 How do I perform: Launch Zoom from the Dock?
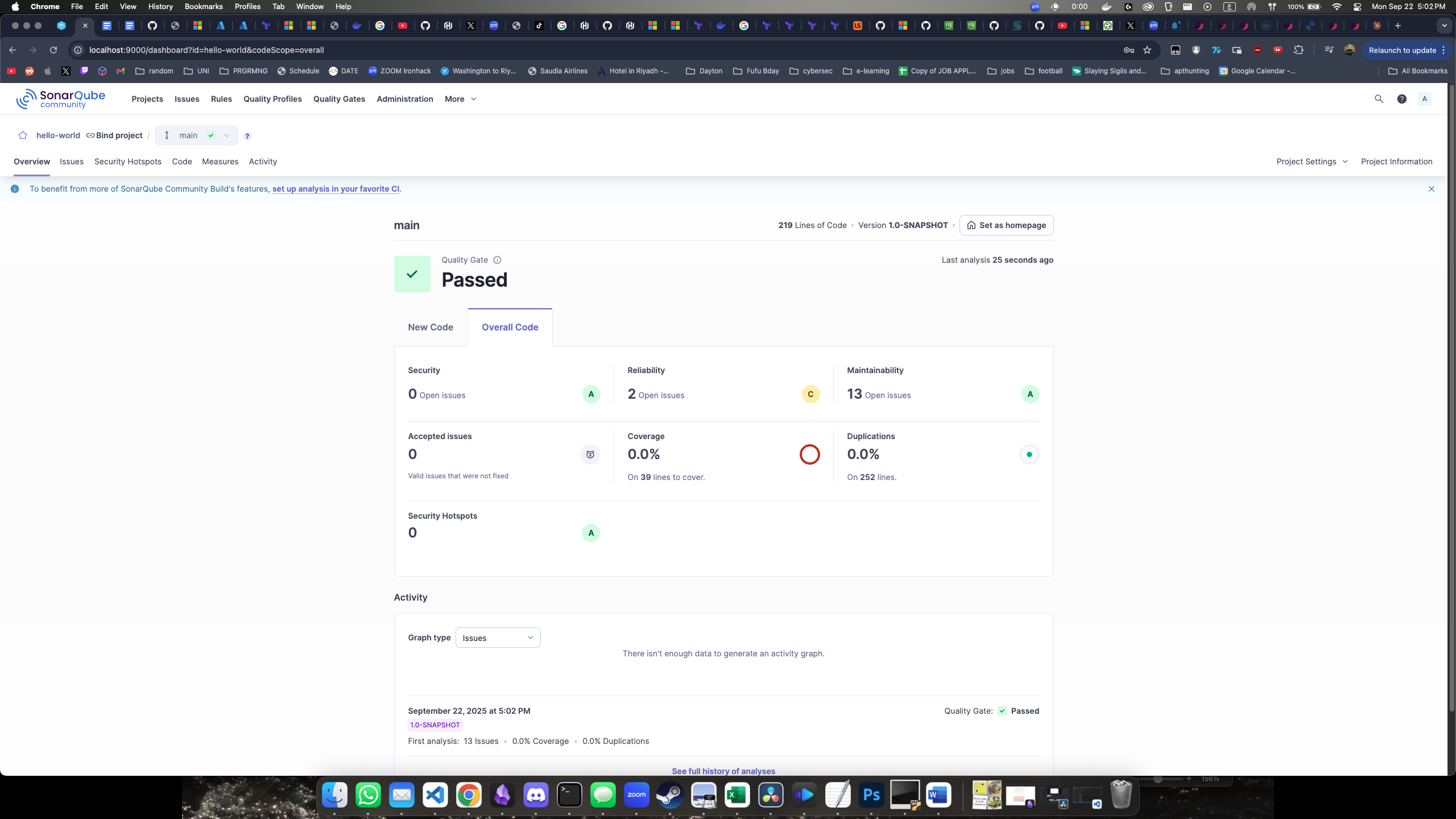click(x=636, y=795)
